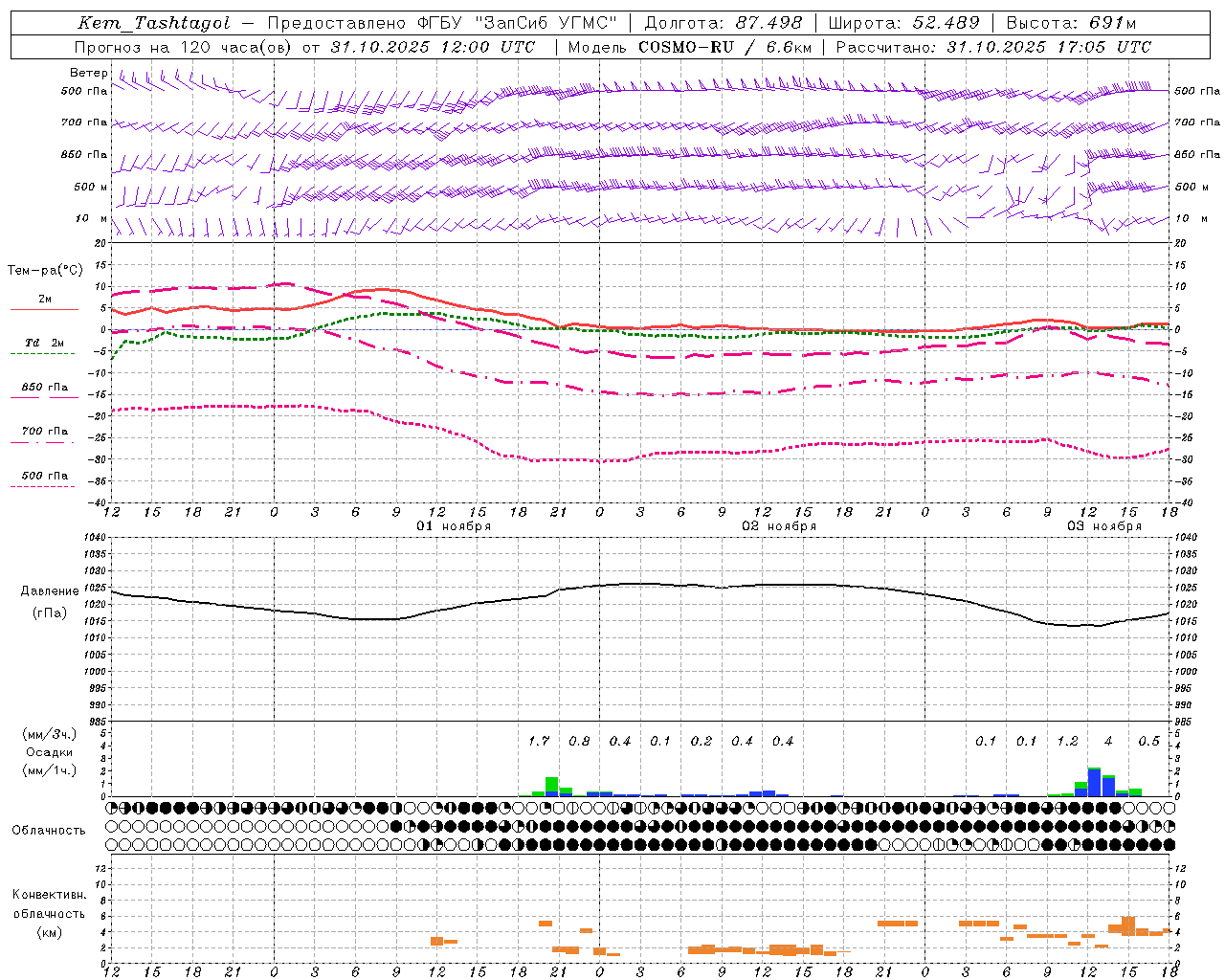
Task: Select the Тем-ра(°C) axis title
Action: pyautogui.click(x=45, y=271)
